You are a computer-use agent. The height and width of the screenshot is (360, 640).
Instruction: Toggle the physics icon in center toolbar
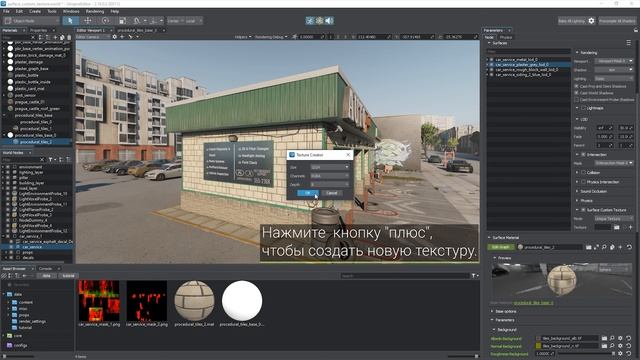320,20
